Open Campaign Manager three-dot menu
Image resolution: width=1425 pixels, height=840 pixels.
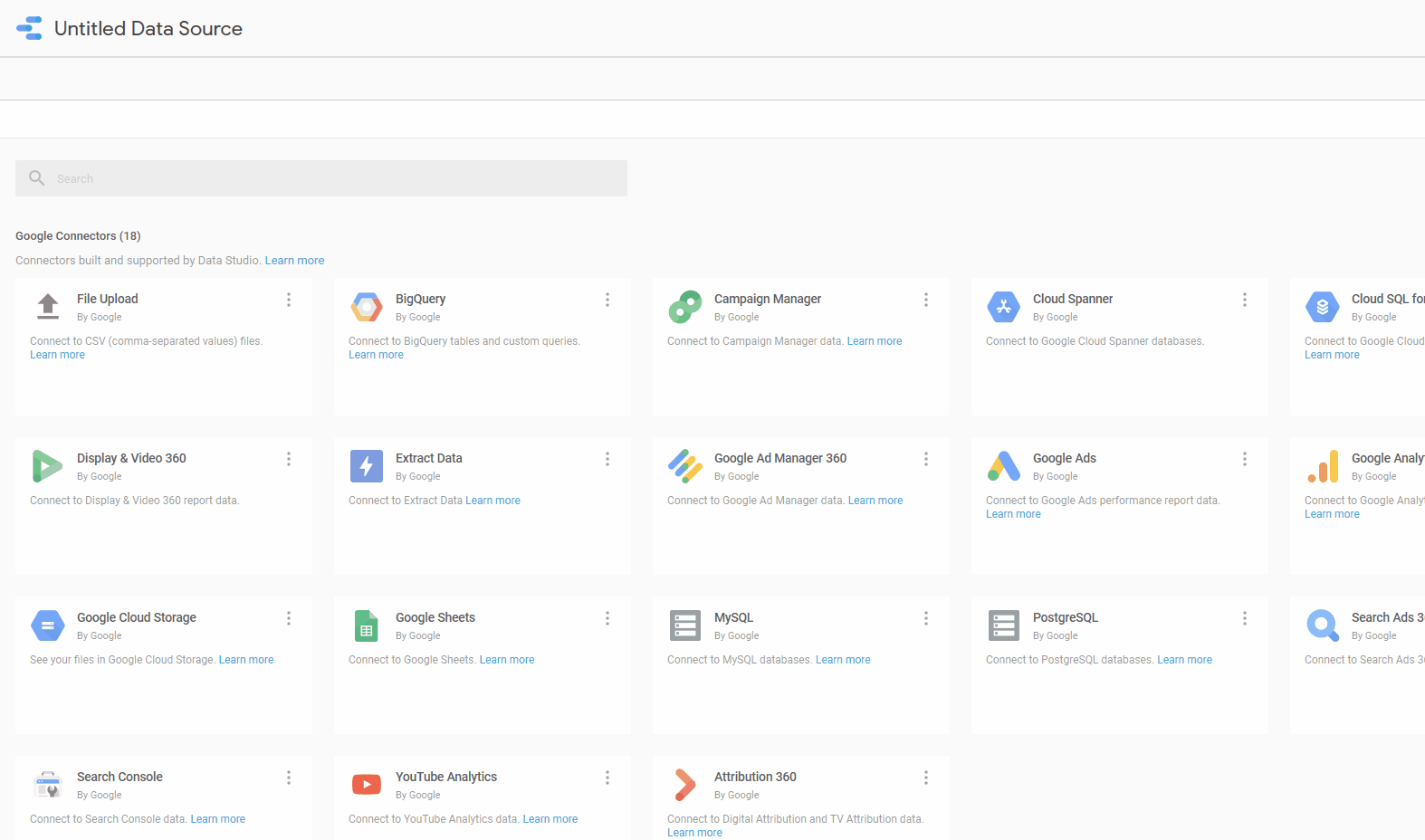[926, 300]
